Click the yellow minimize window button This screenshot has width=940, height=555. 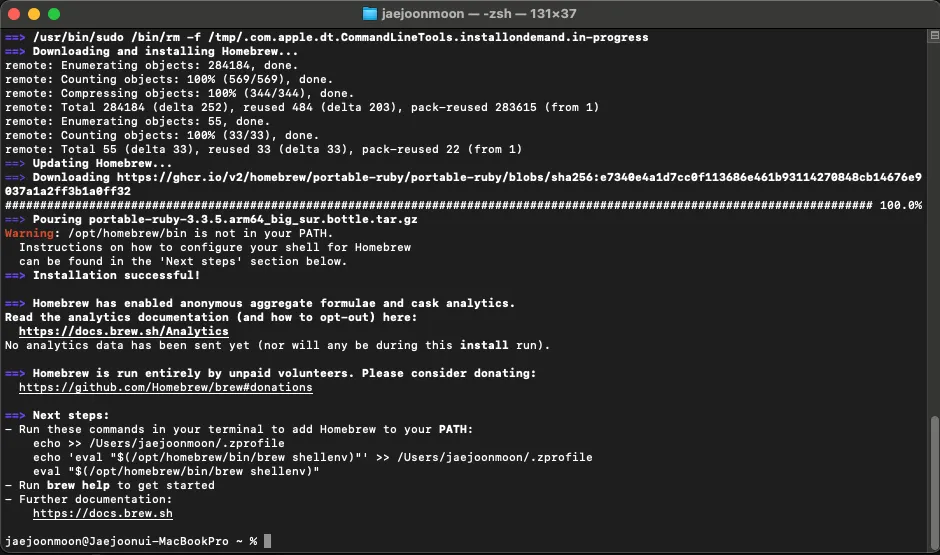point(34,14)
